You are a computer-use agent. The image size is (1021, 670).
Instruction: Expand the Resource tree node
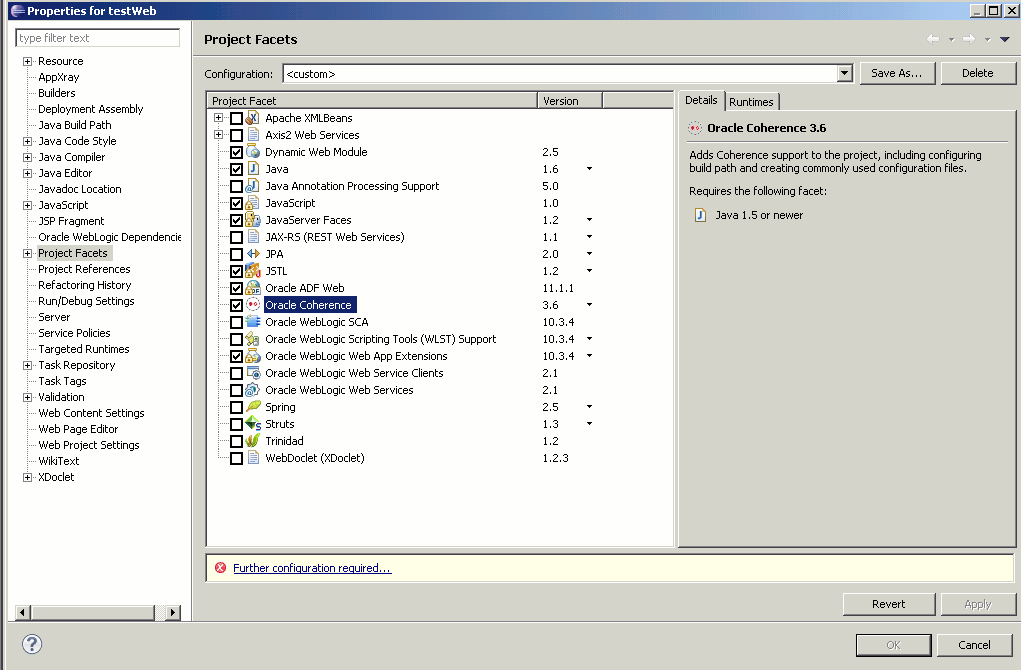coord(27,61)
